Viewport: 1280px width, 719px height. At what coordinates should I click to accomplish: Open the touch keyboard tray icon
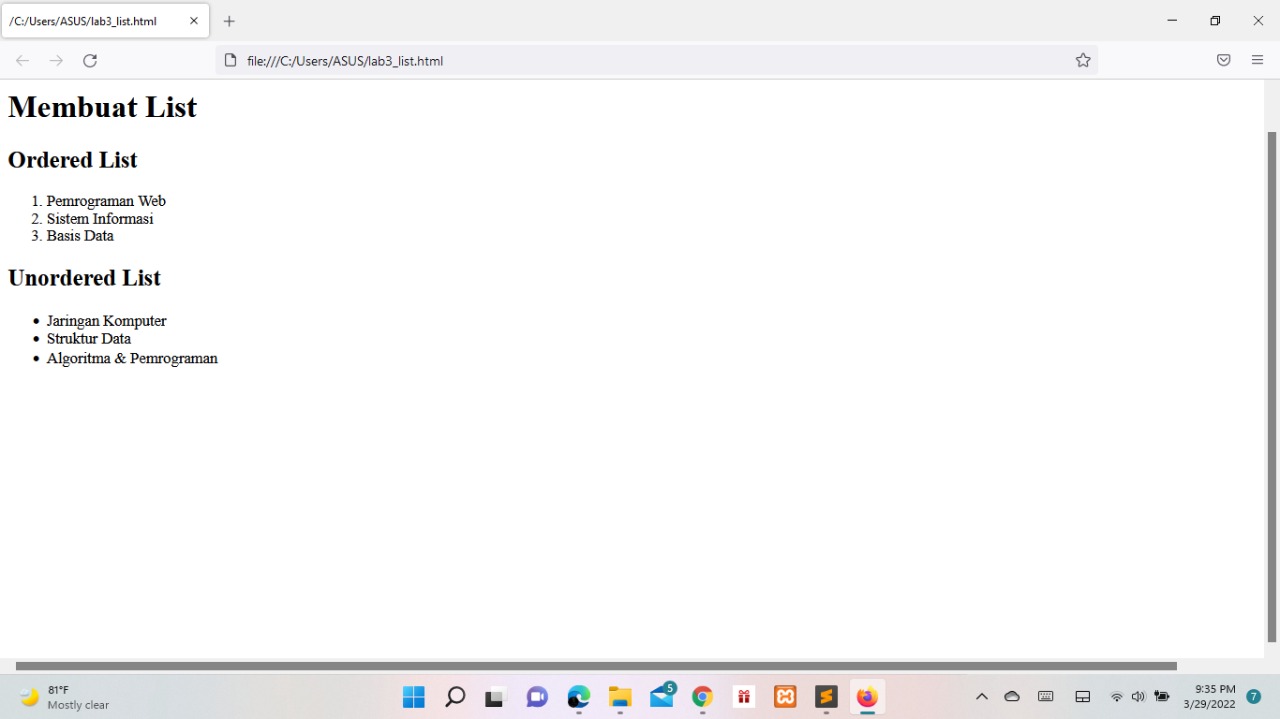coord(1046,697)
